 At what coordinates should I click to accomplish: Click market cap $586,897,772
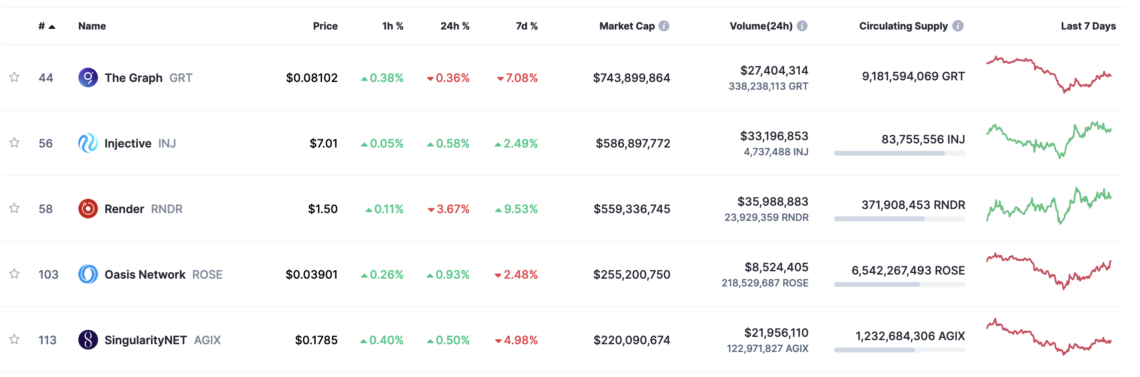tap(633, 143)
